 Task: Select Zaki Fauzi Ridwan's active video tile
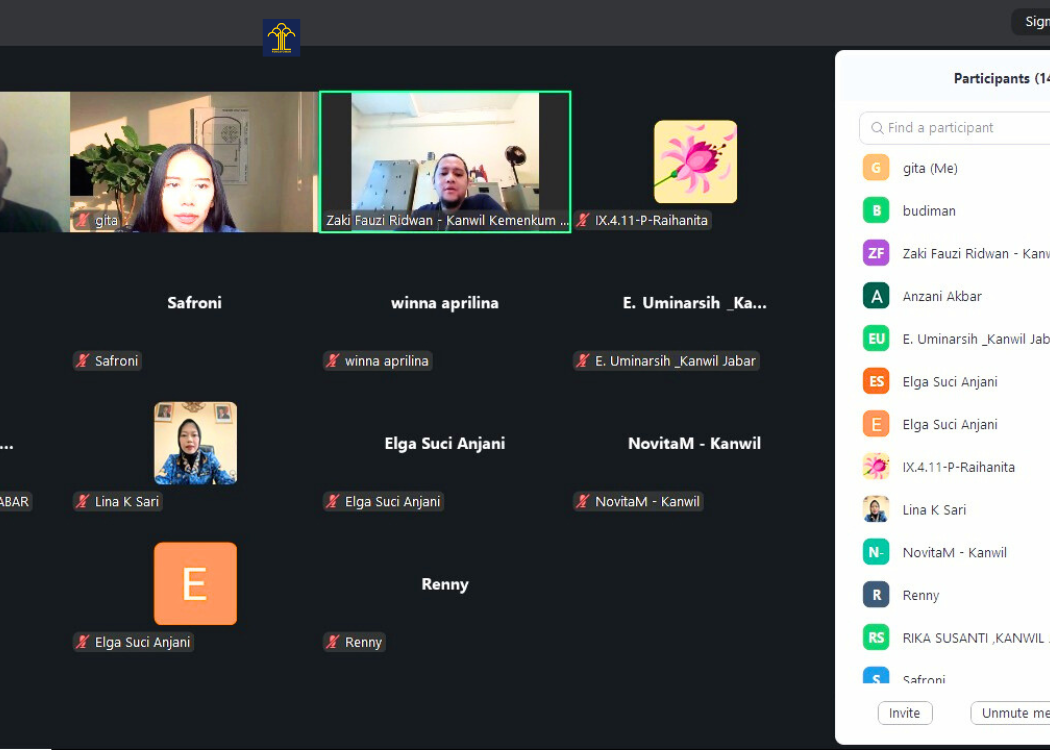pos(445,160)
